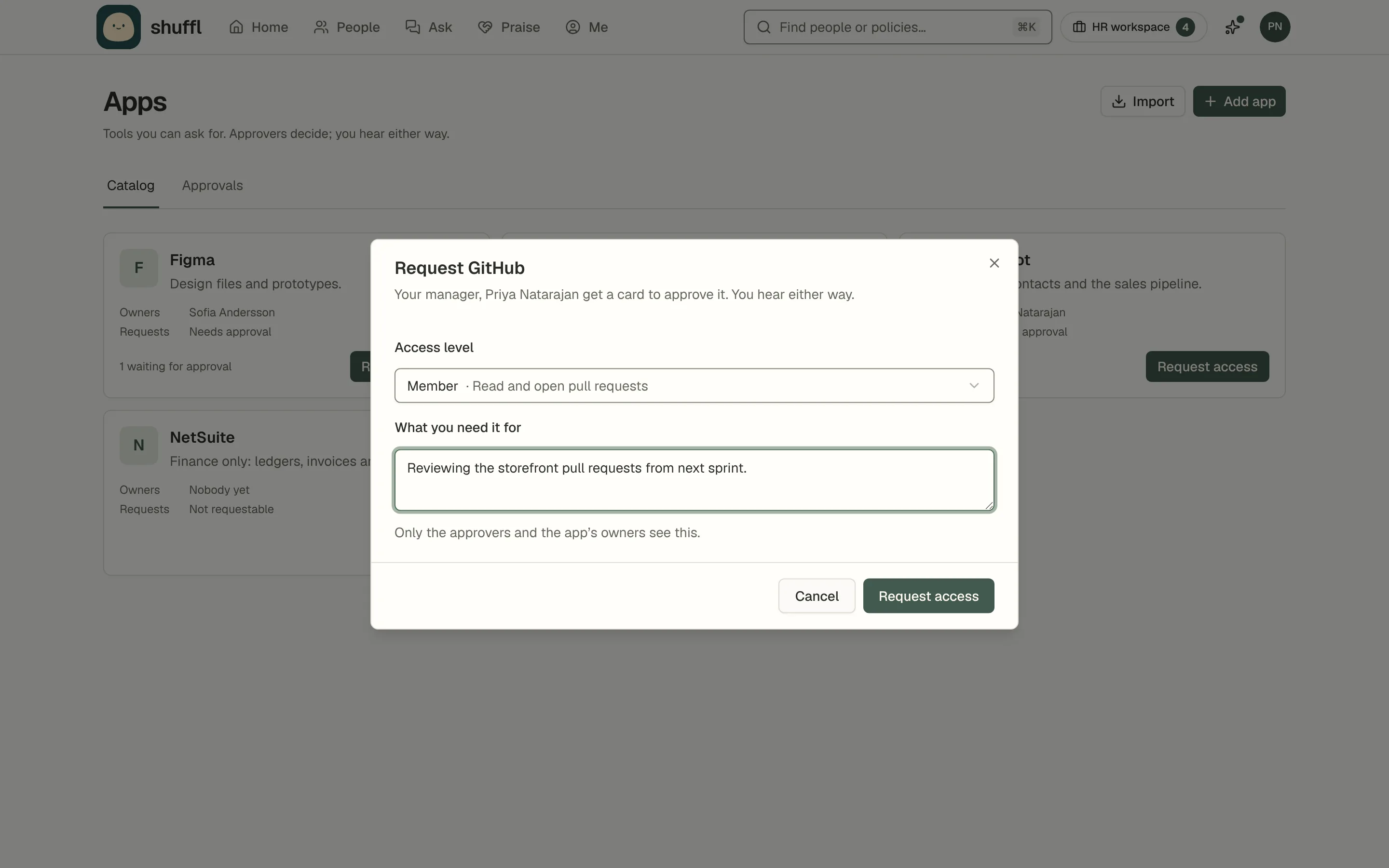
Task: Open the Praise nav item
Action: click(508, 27)
